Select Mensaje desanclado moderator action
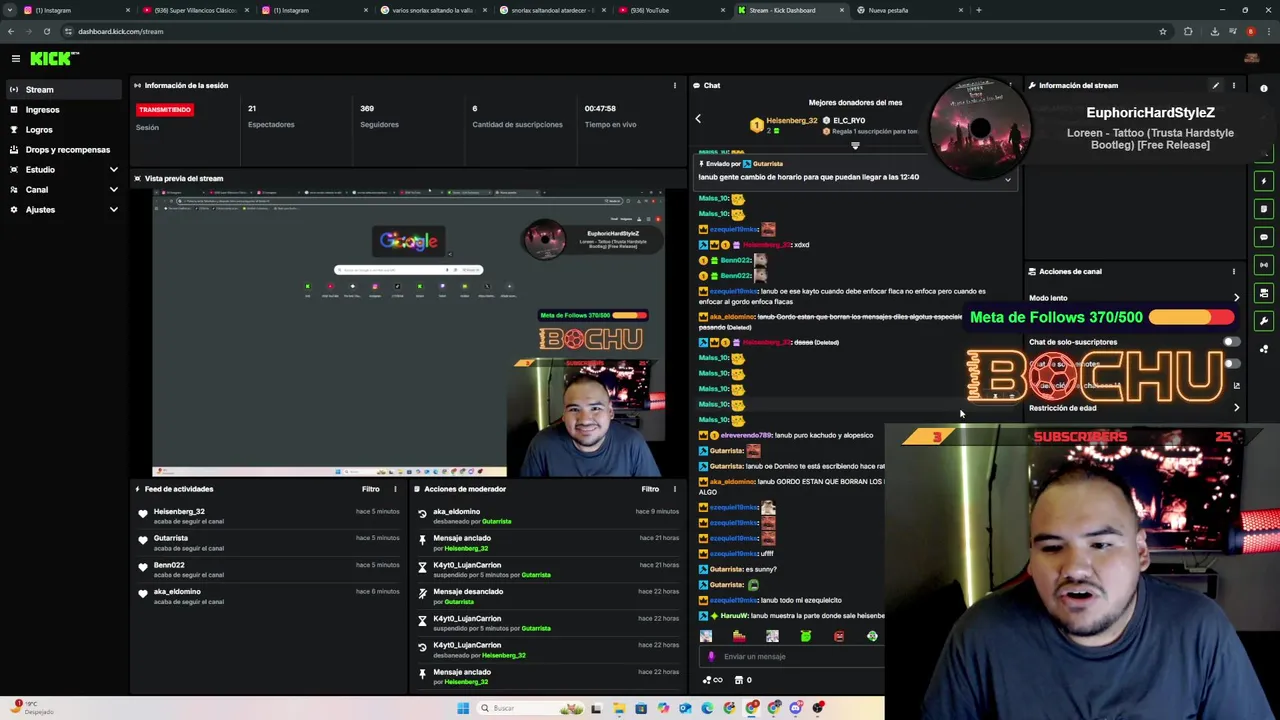The height and width of the screenshot is (720, 1280). (468, 591)
